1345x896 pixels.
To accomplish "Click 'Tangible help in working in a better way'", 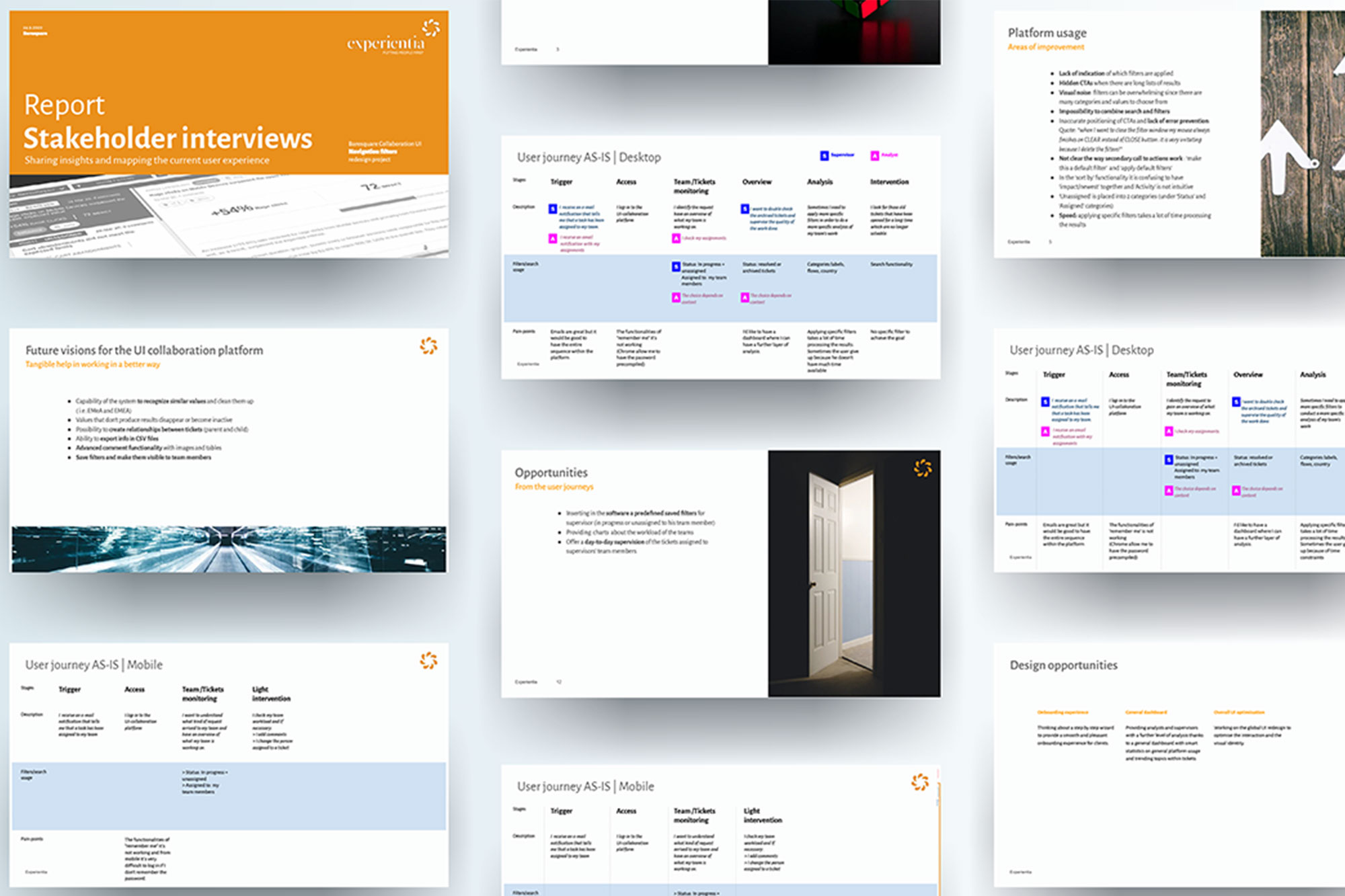I will [93, 364].
